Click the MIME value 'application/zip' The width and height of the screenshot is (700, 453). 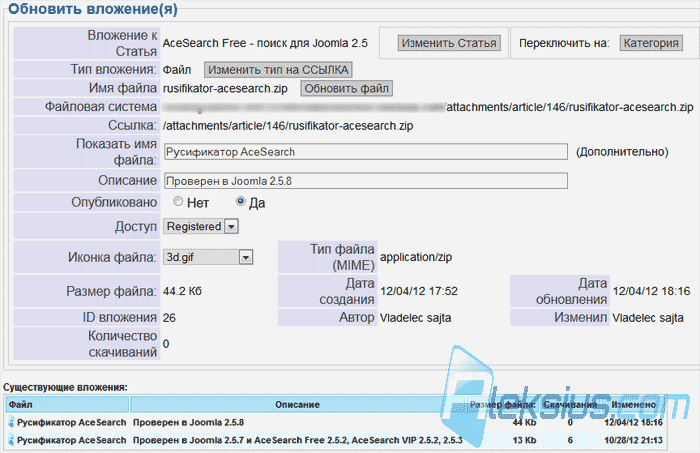pos(416,257)
